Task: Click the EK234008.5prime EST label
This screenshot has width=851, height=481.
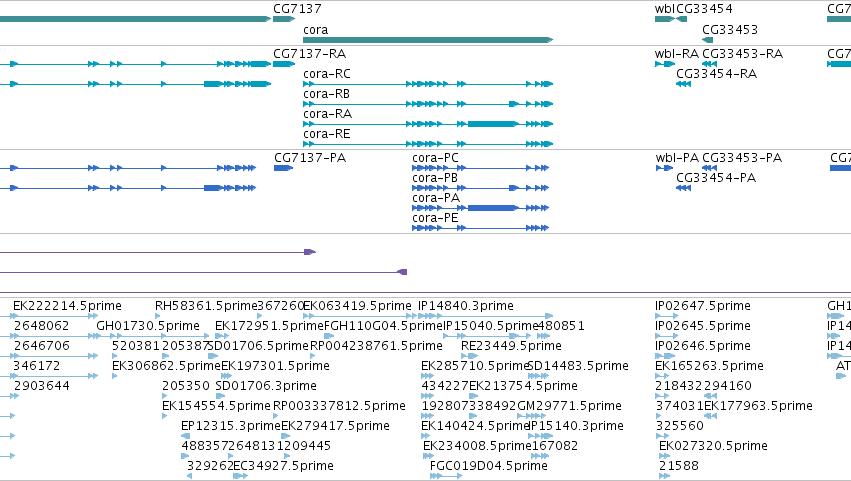Action: pos(477,447)
